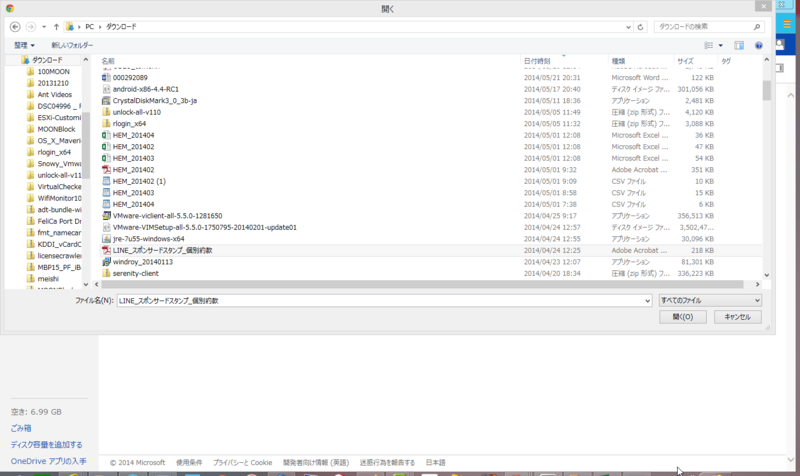Click the file list scroll right arrow

tap(757, 284)
